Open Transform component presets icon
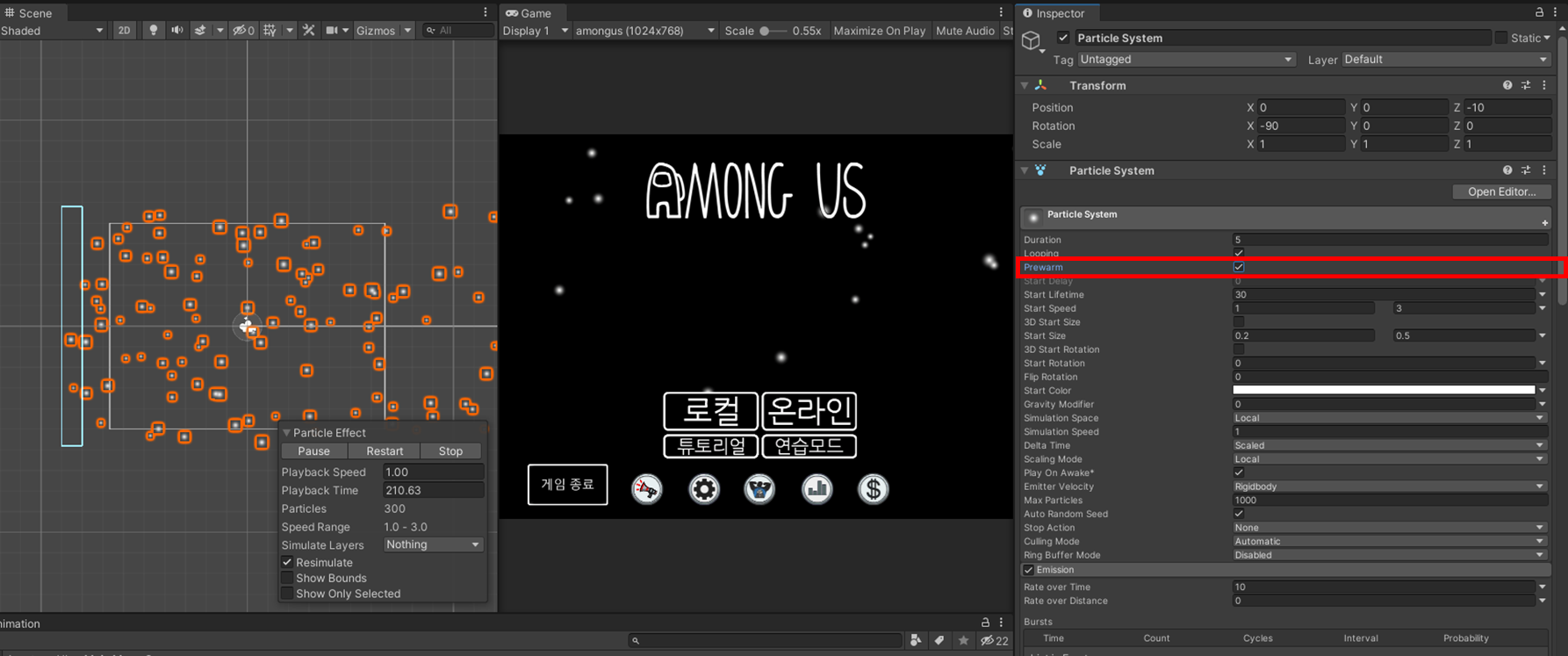The image size is (1568, 656). [x=1526, y=85]
